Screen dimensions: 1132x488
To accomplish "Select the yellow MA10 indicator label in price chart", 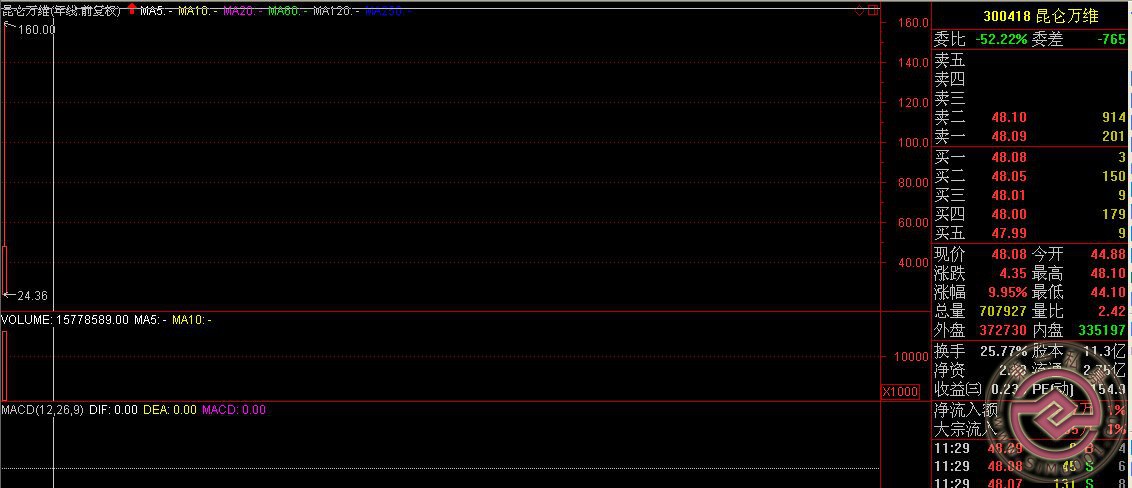I will pos(196,10).
